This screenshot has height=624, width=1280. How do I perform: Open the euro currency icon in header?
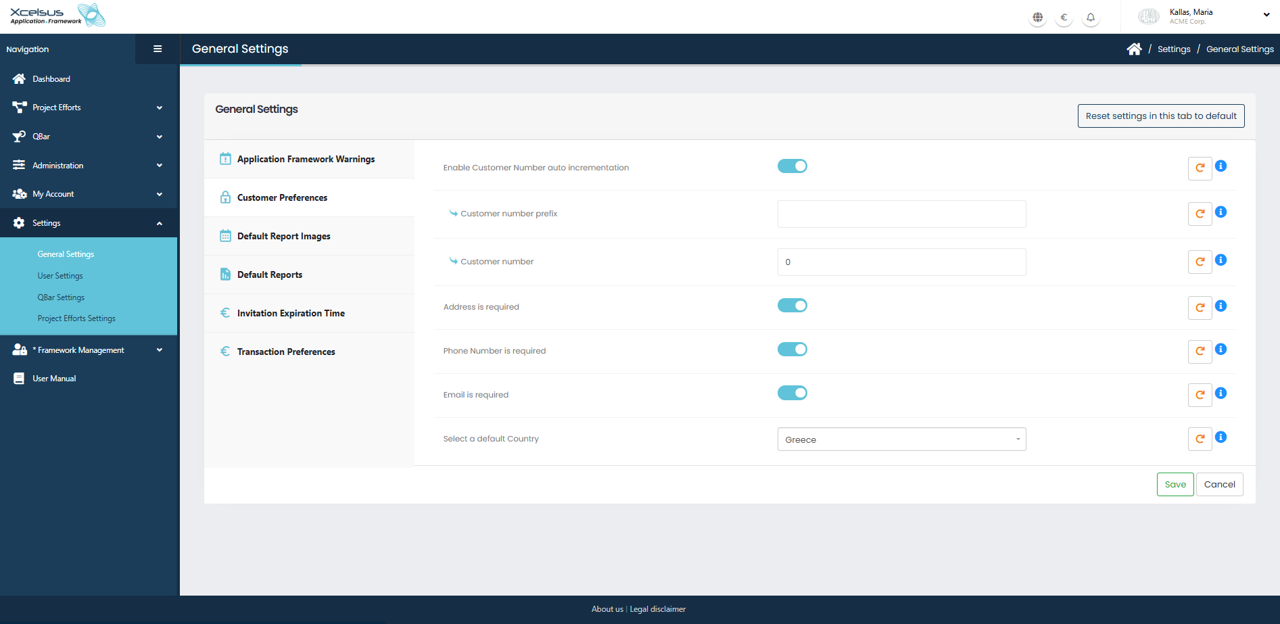tap(1064, 17)
